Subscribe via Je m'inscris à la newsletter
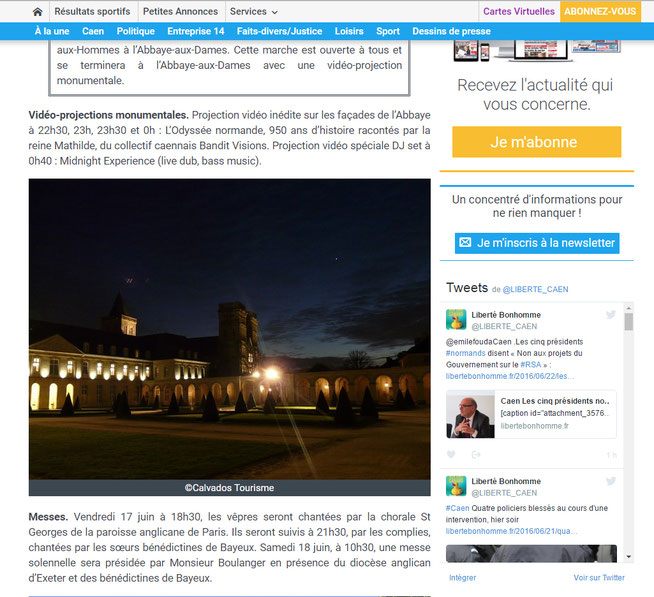Screen dimensions: 654x597 point(537,243)
